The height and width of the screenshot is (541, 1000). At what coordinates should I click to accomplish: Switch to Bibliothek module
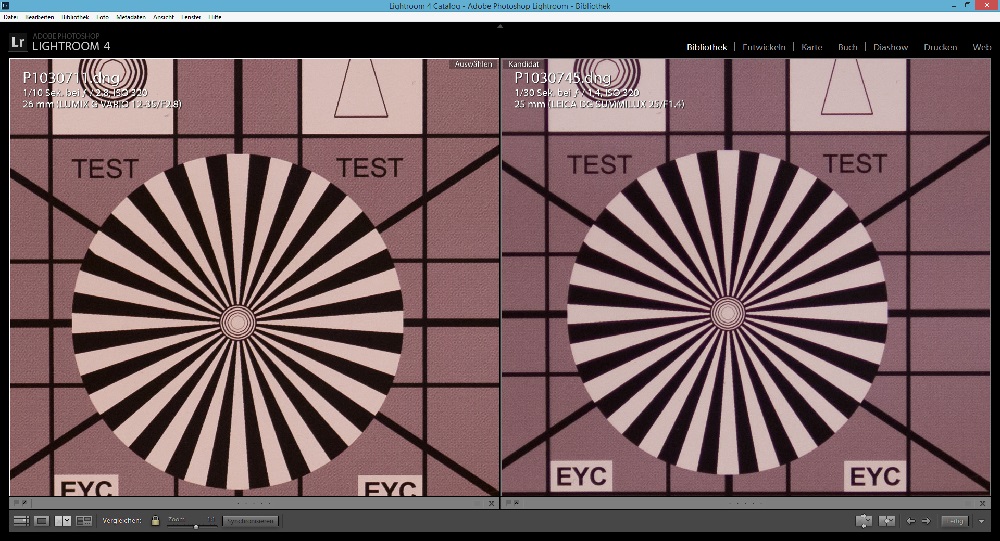(x=707, y=47)
